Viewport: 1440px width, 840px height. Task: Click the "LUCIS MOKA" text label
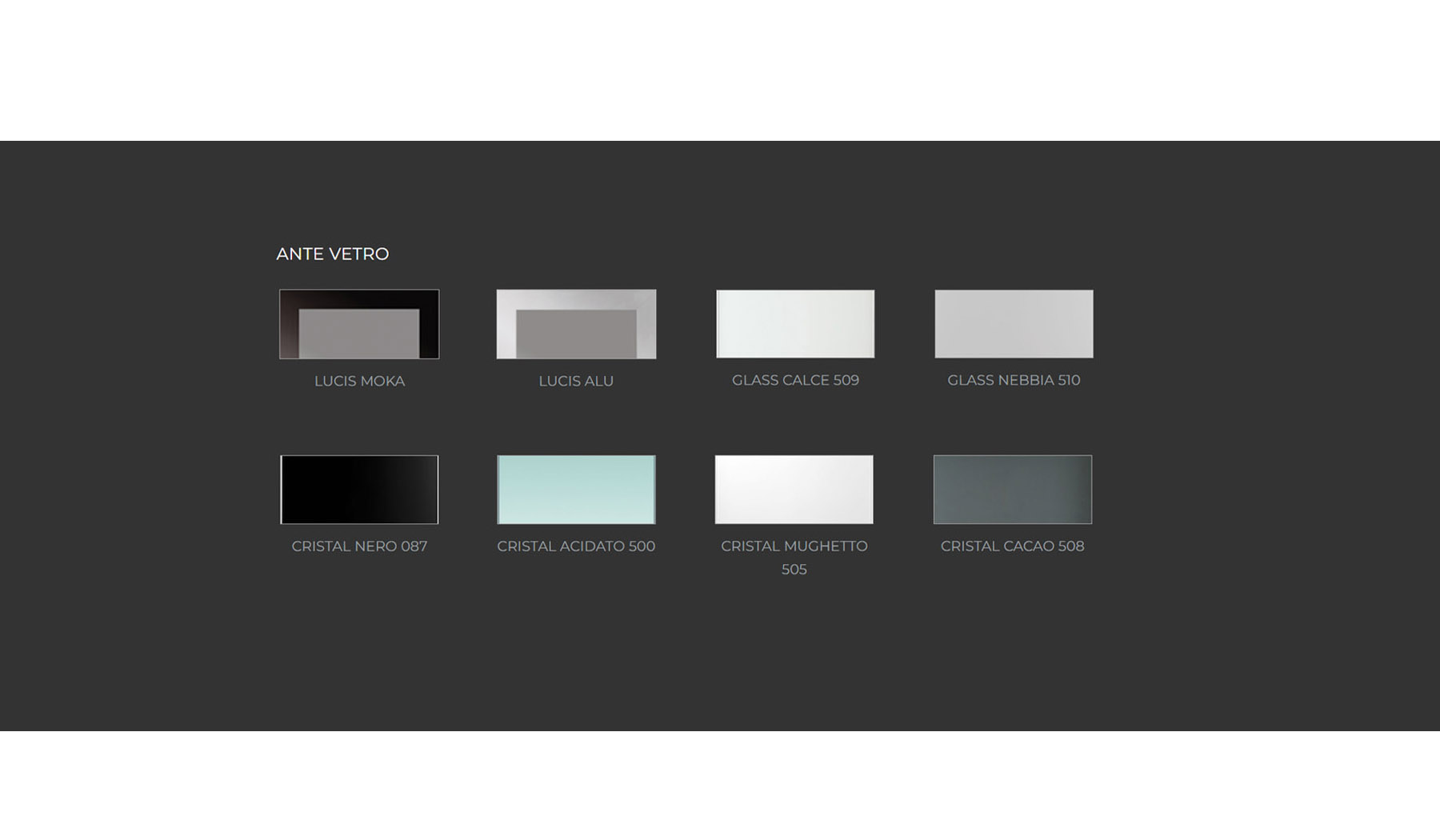click(x=359, y=382)
